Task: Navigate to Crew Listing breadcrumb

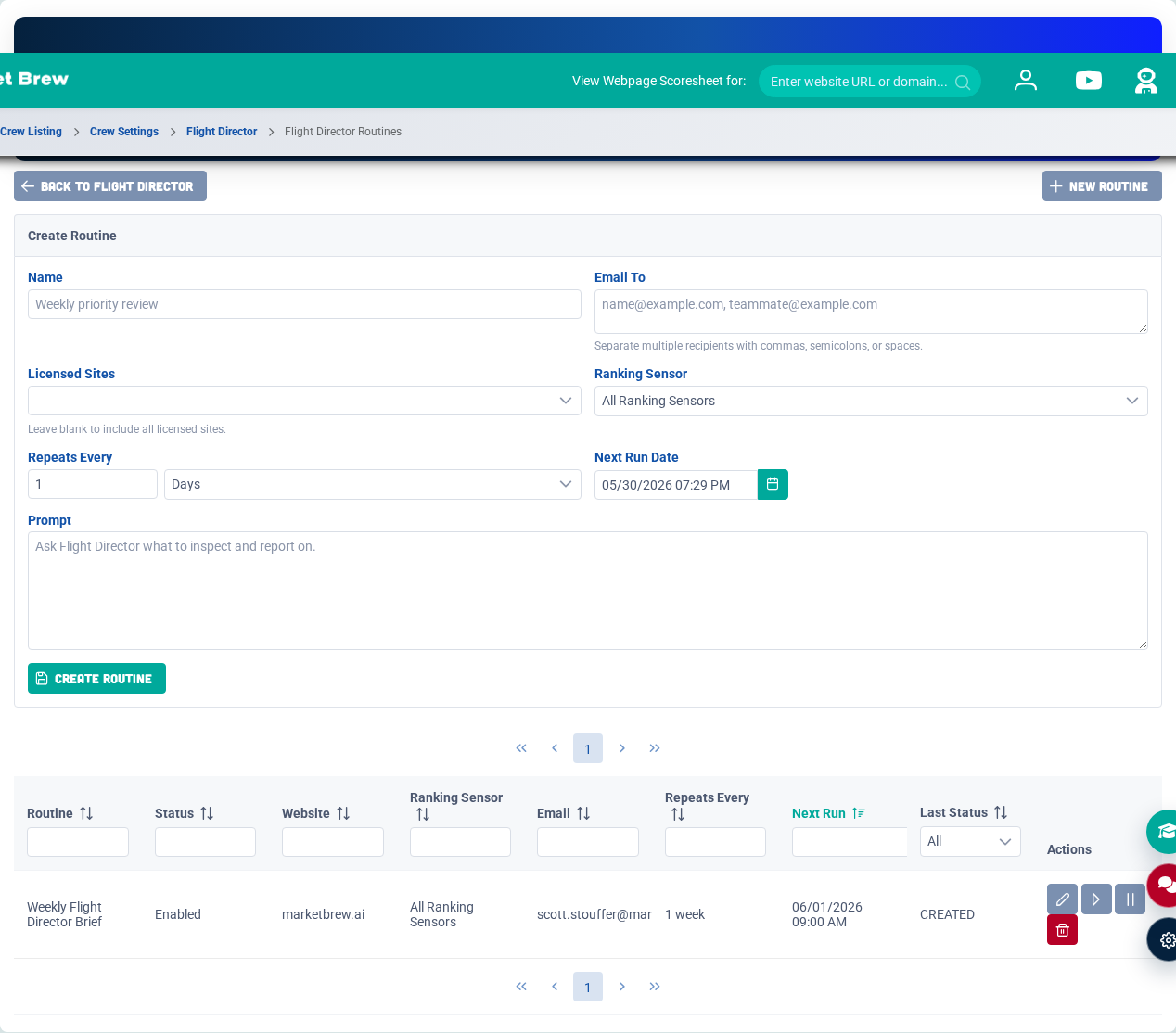Action: point(31,132)
